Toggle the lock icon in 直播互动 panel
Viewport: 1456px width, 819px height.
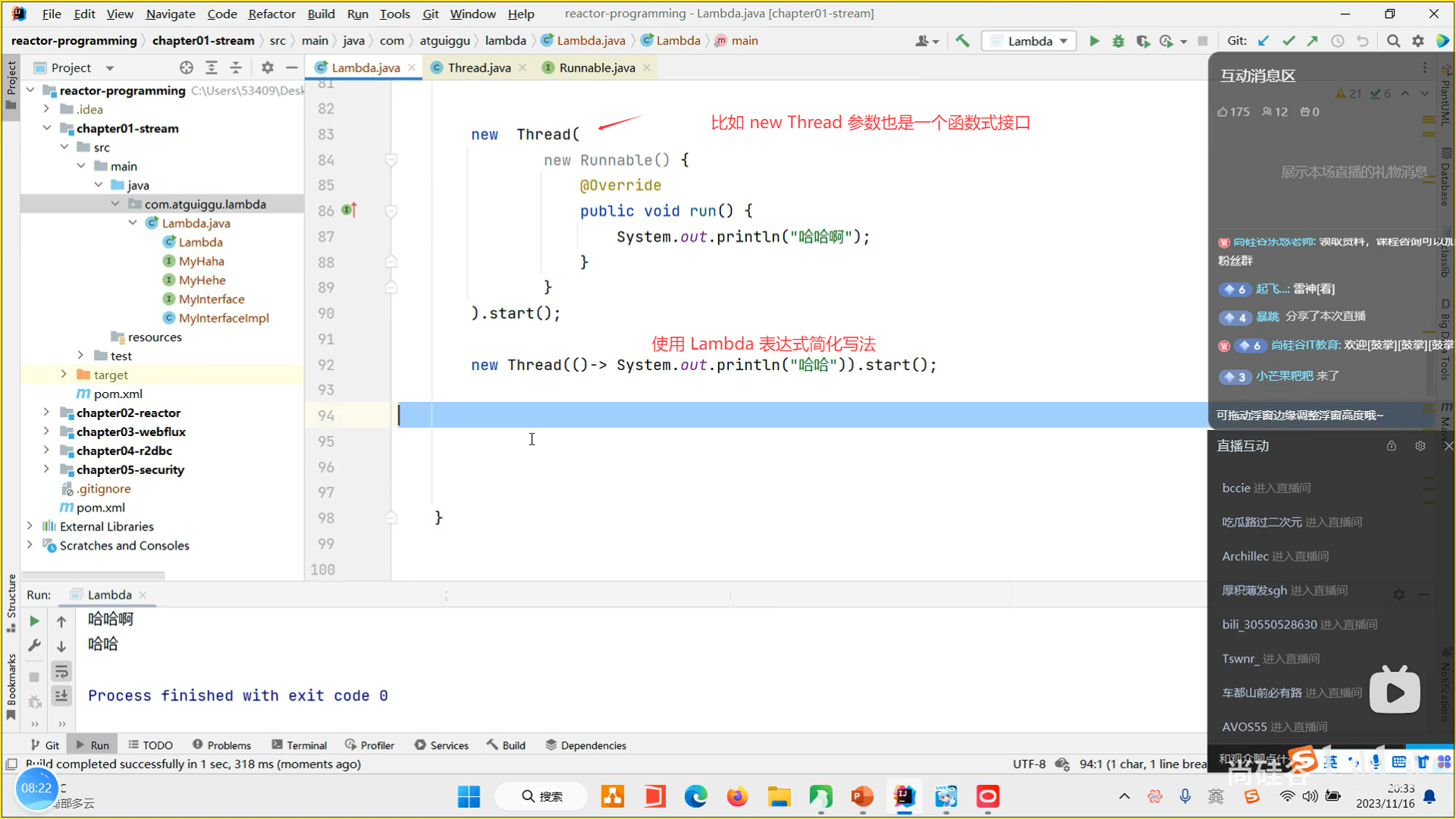1391,446
